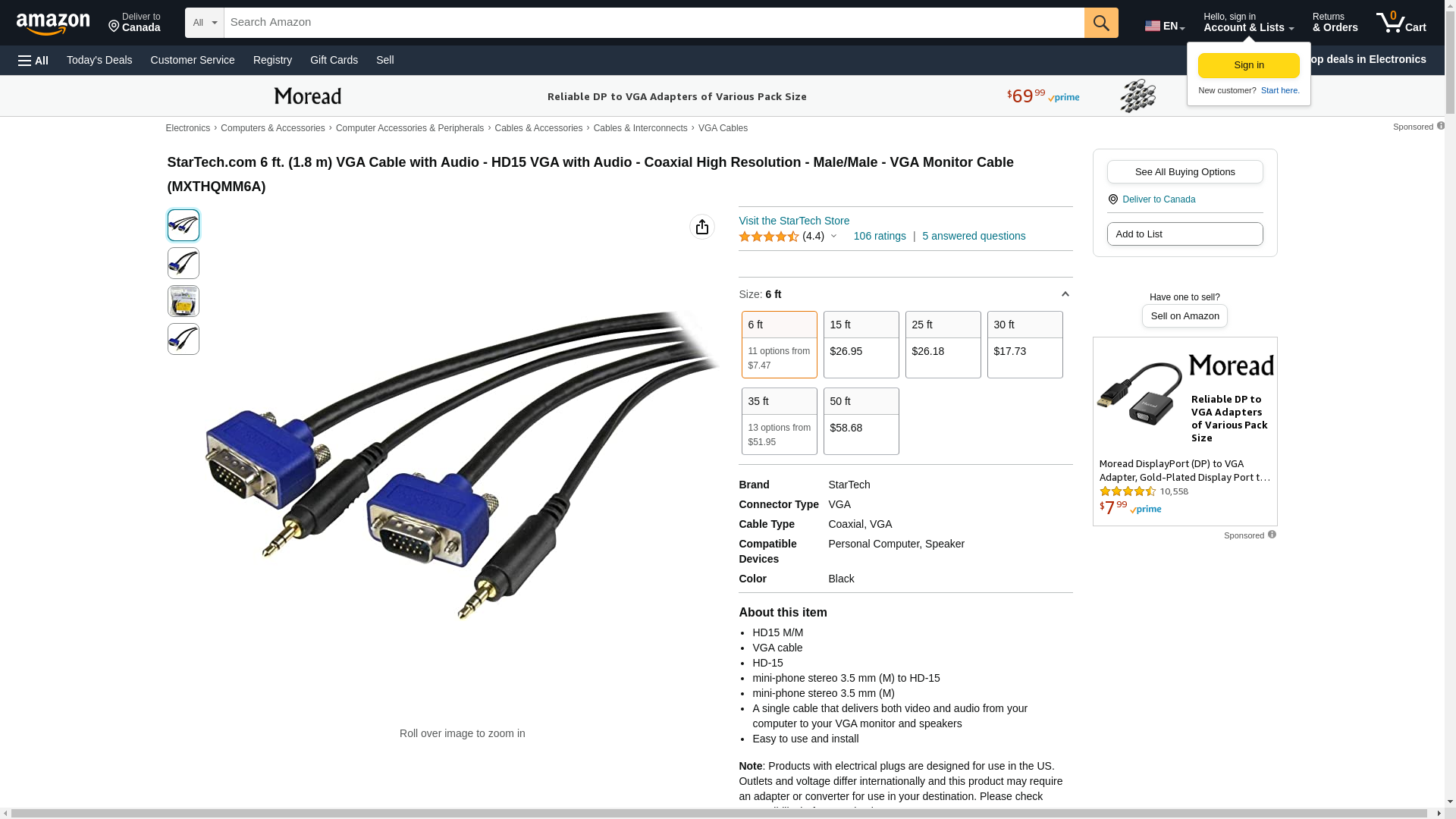Image resolution: width=1456 pixels, height=819 pixels.
Task: Choose the 50 ft size option
Action: click(x=861, y=421)
